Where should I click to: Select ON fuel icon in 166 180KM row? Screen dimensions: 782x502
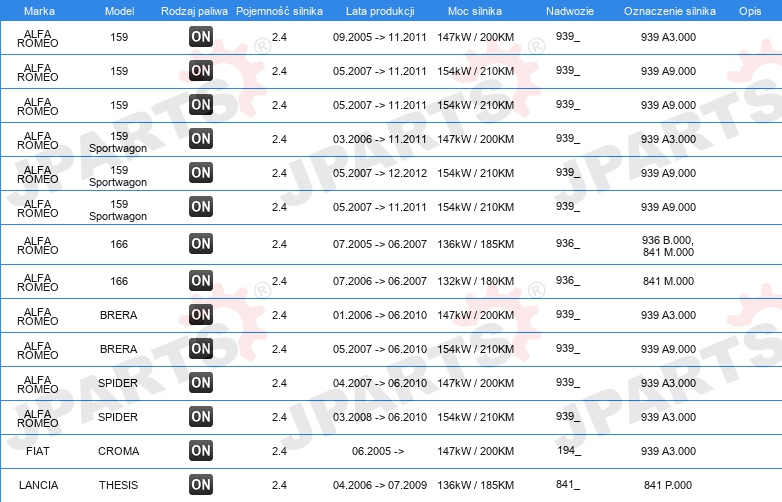point(201,281)
